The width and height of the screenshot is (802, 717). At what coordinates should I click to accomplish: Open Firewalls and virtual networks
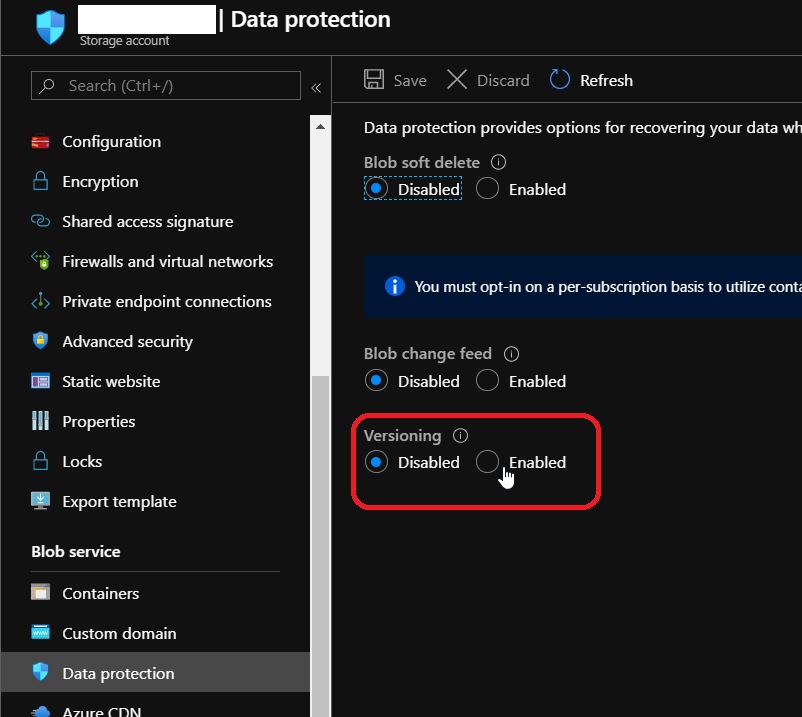(x=167, y=262)
